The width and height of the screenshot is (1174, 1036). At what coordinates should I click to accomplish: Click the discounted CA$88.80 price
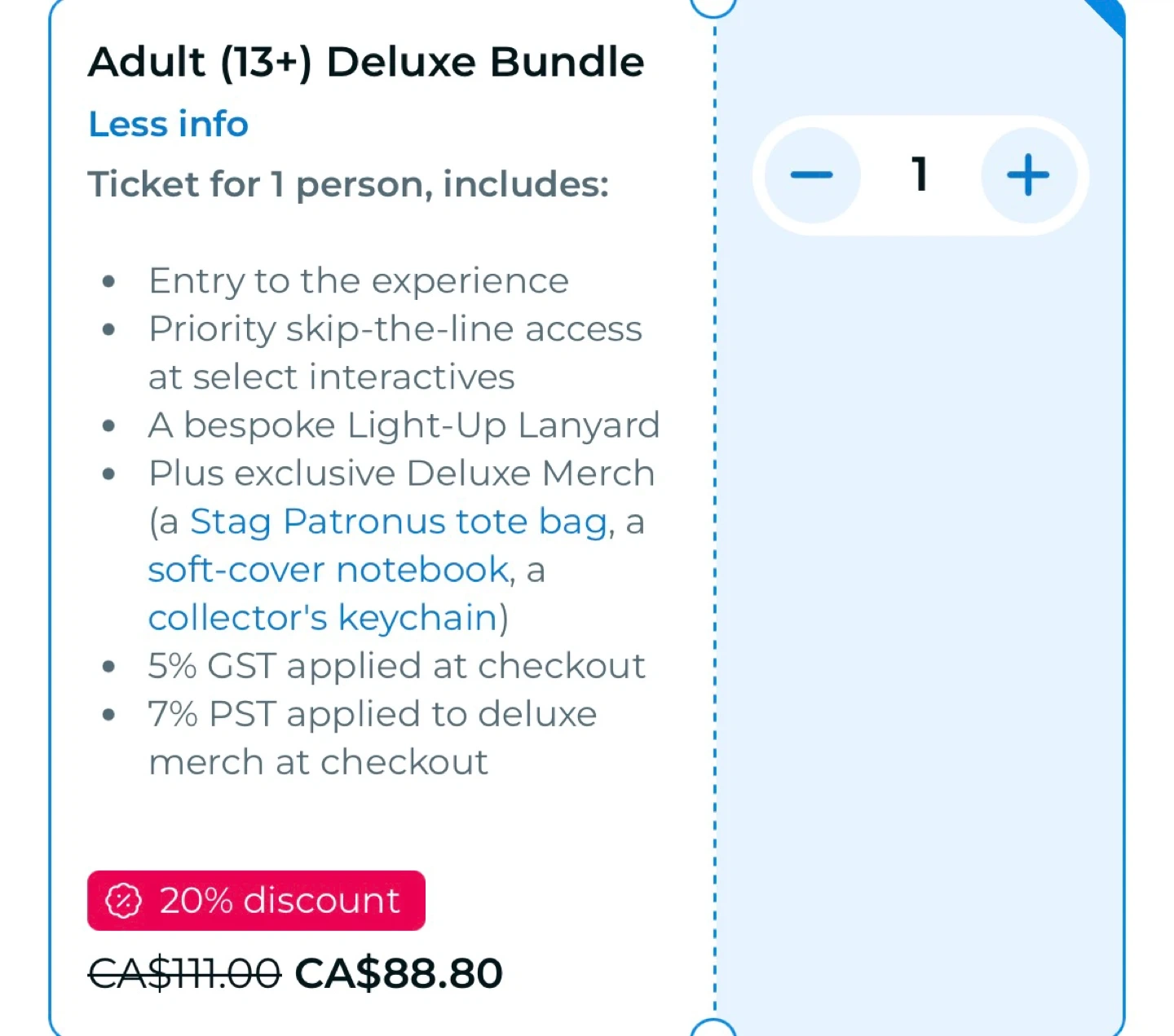click(399, 973)
